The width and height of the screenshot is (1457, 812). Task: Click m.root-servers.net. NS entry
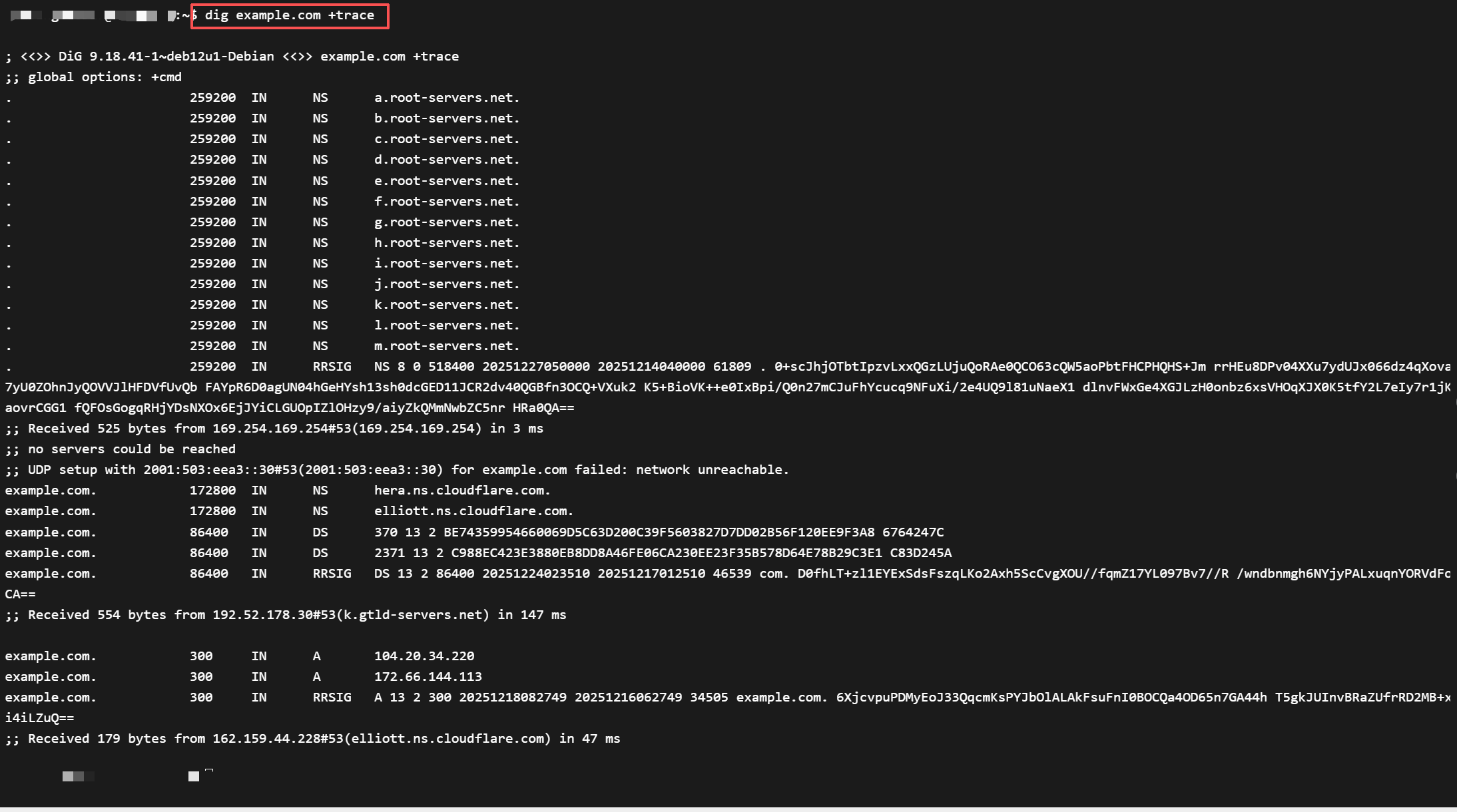click(x=446, y=346)
